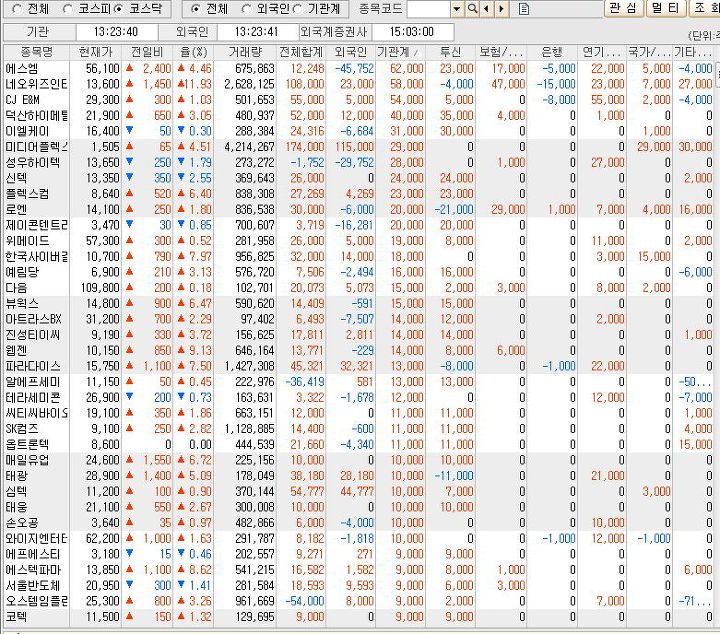Screen dimensions: 720x634
Task: Select the 제이콘텐트리 stock row name
Action: tap(36, 225)
